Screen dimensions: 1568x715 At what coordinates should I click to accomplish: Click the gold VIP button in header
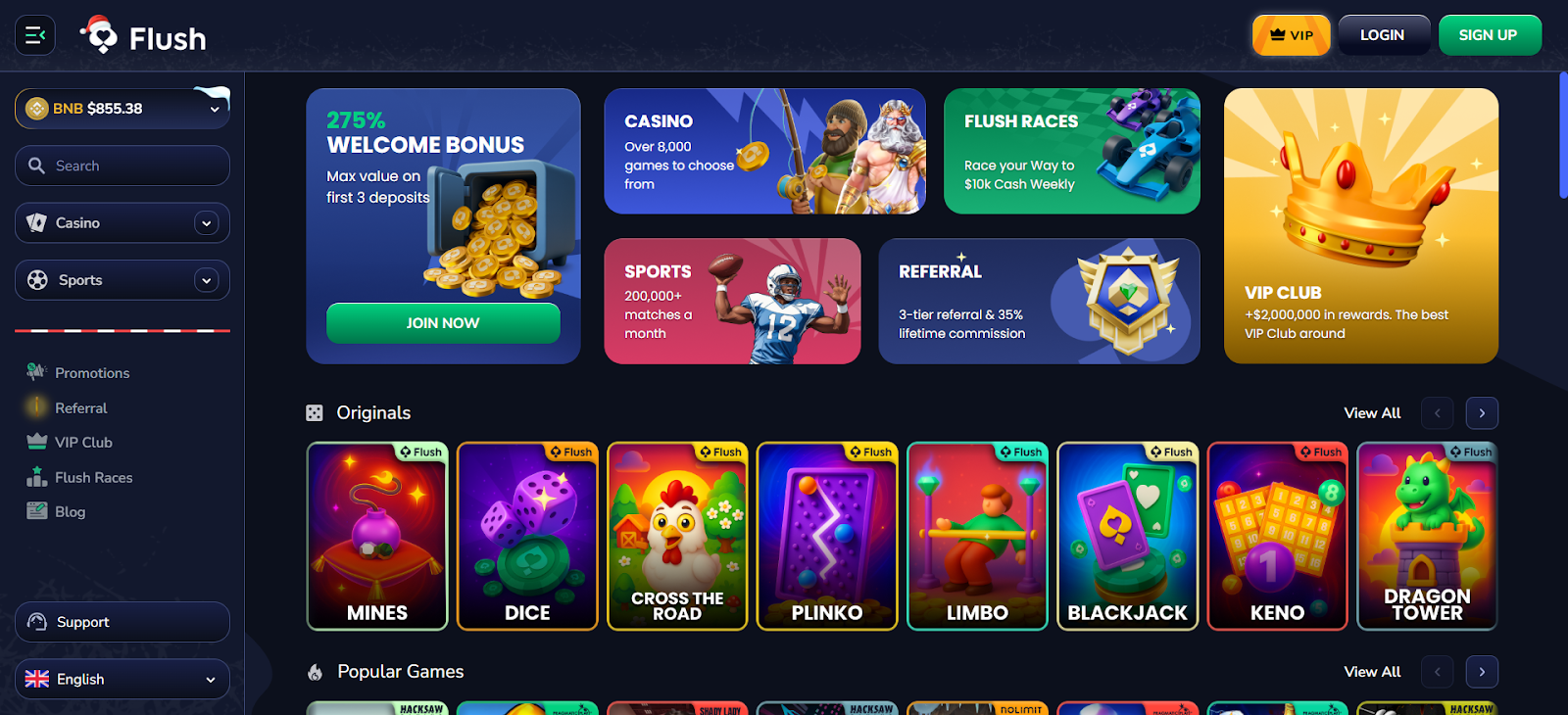point(1291,35)
